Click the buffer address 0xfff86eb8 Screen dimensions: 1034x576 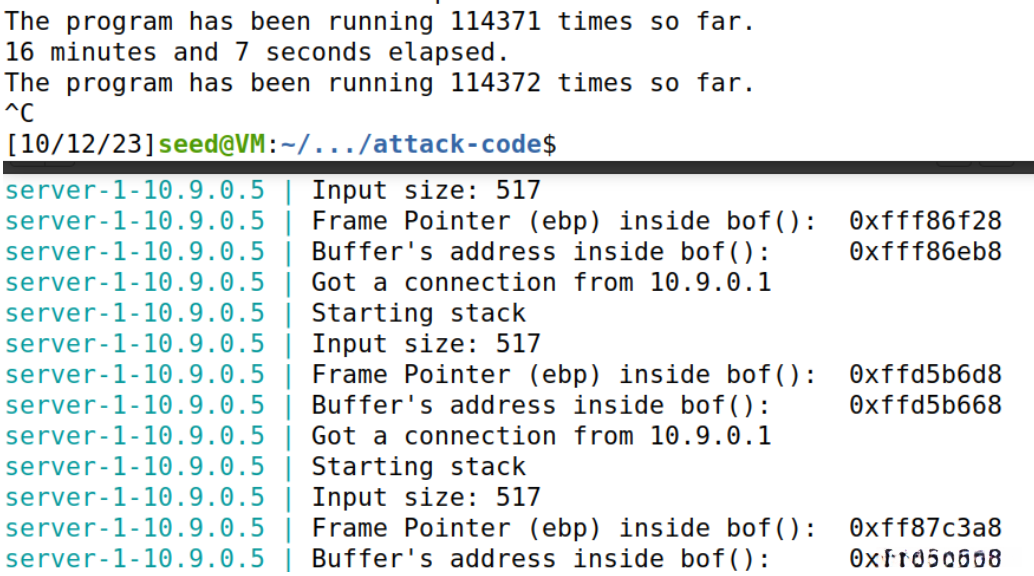925,252
